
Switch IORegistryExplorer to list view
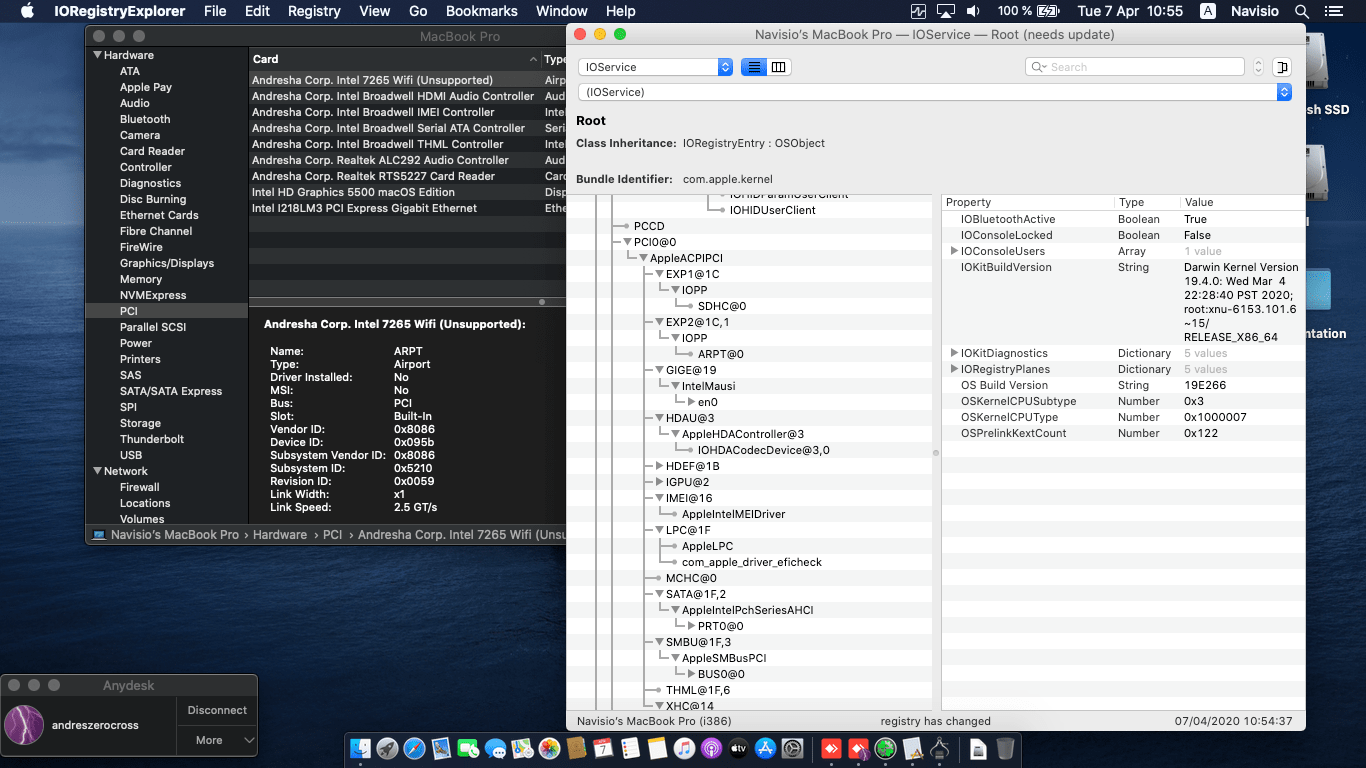point(754,67)
